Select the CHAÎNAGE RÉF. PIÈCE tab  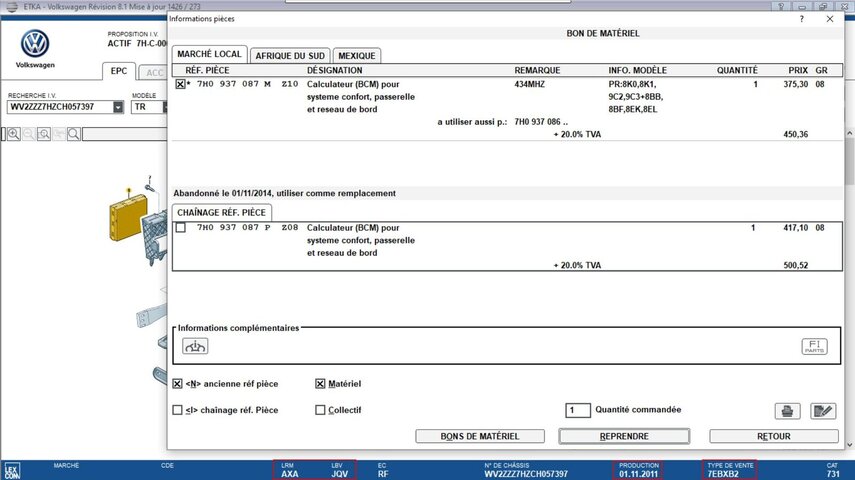point(221,212)
